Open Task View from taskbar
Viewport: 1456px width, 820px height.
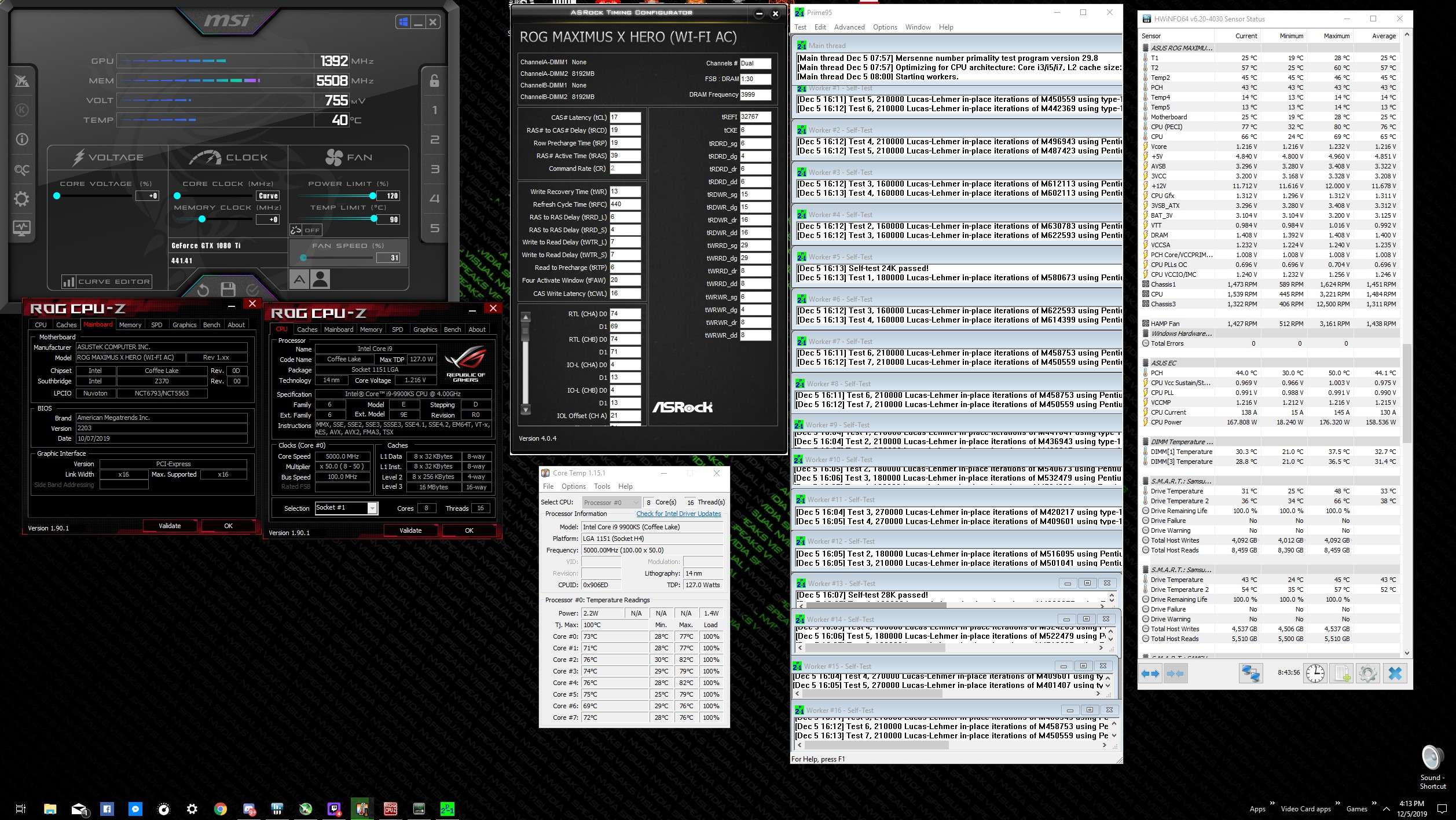tap(20, 809)
